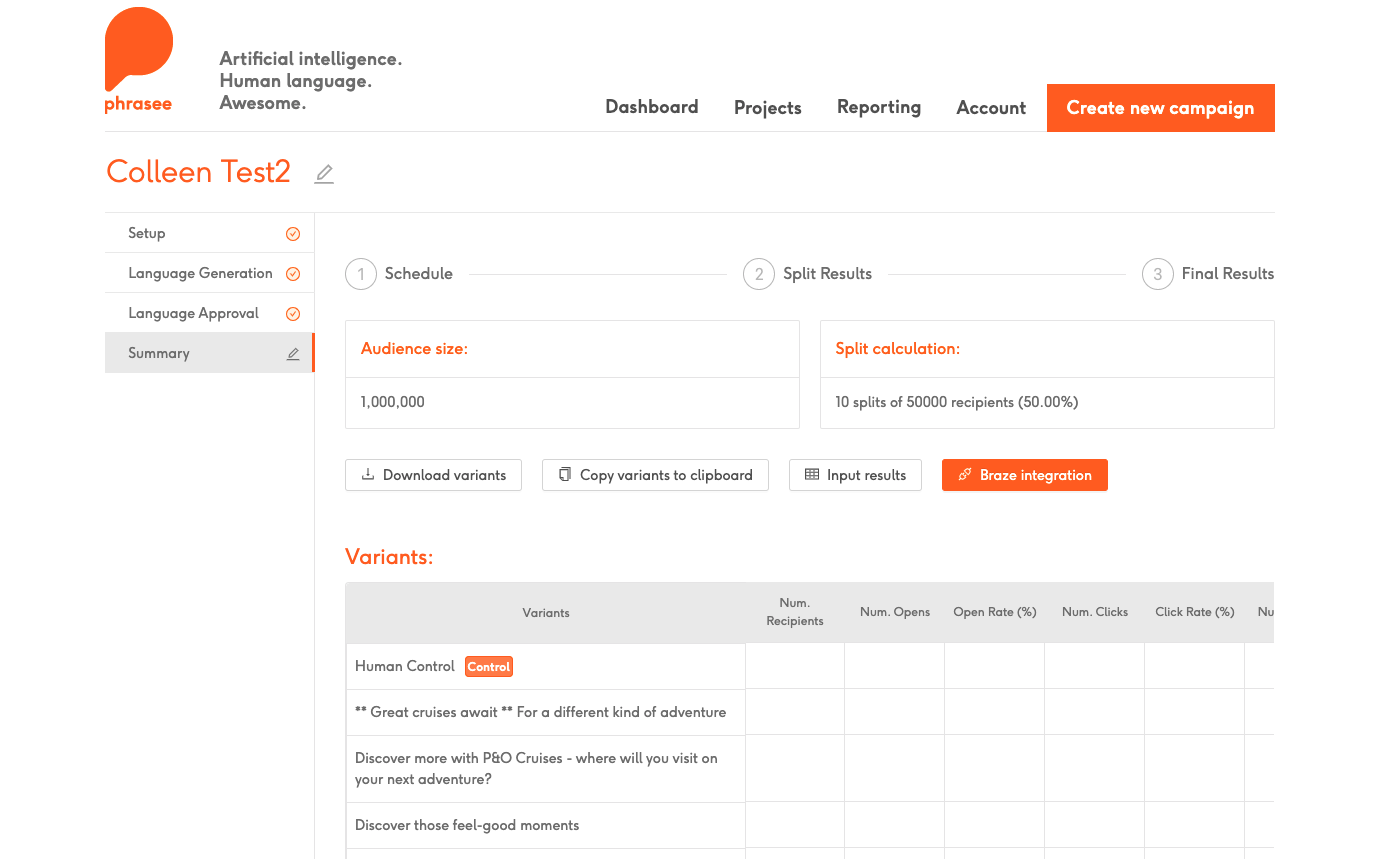Click the '10 splits of 50000 recipients' text
Viewport: 1374px width, 859px height.
[x=956, y=402]
